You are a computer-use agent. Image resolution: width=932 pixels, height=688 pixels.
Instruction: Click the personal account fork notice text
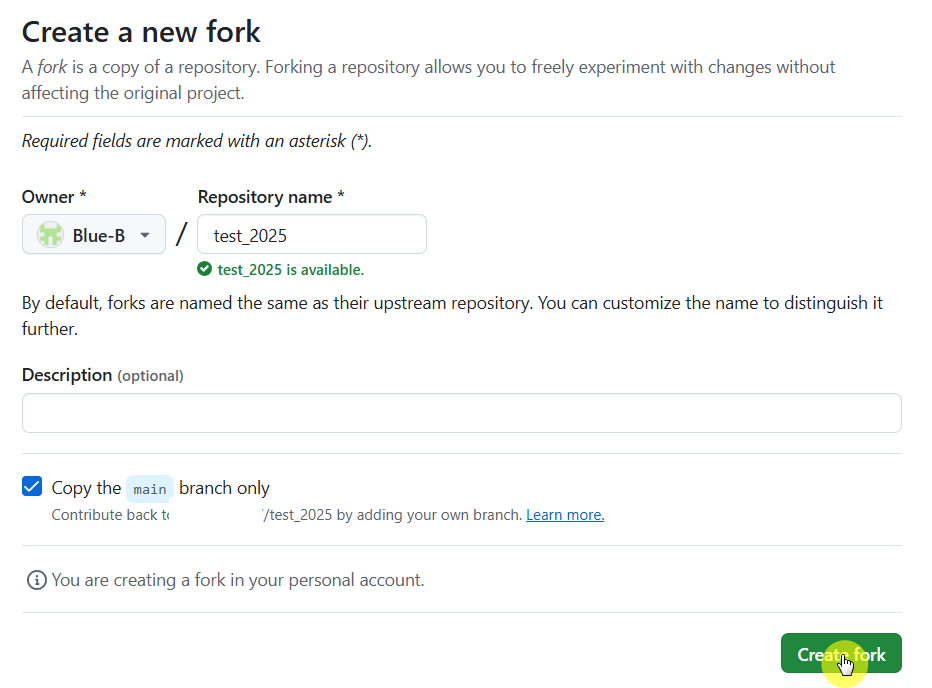(x=238, y=580)
